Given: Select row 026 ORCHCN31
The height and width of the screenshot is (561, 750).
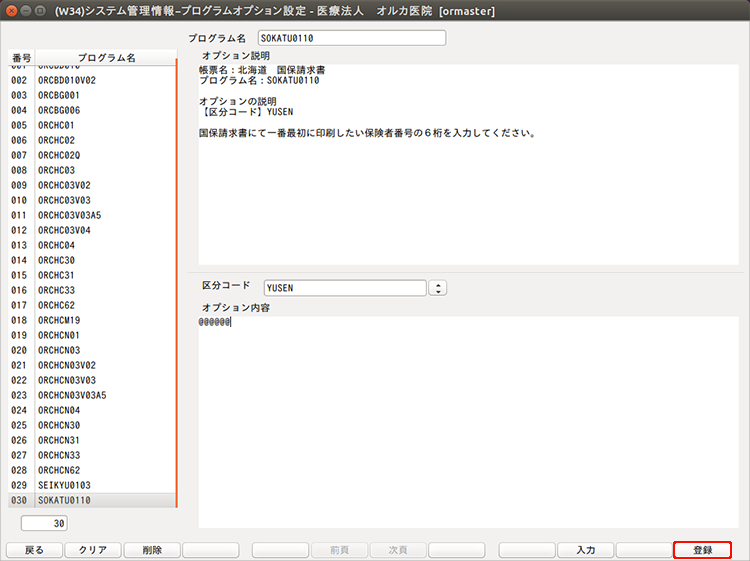Looking at the screenshot, I should pos(92,440).
